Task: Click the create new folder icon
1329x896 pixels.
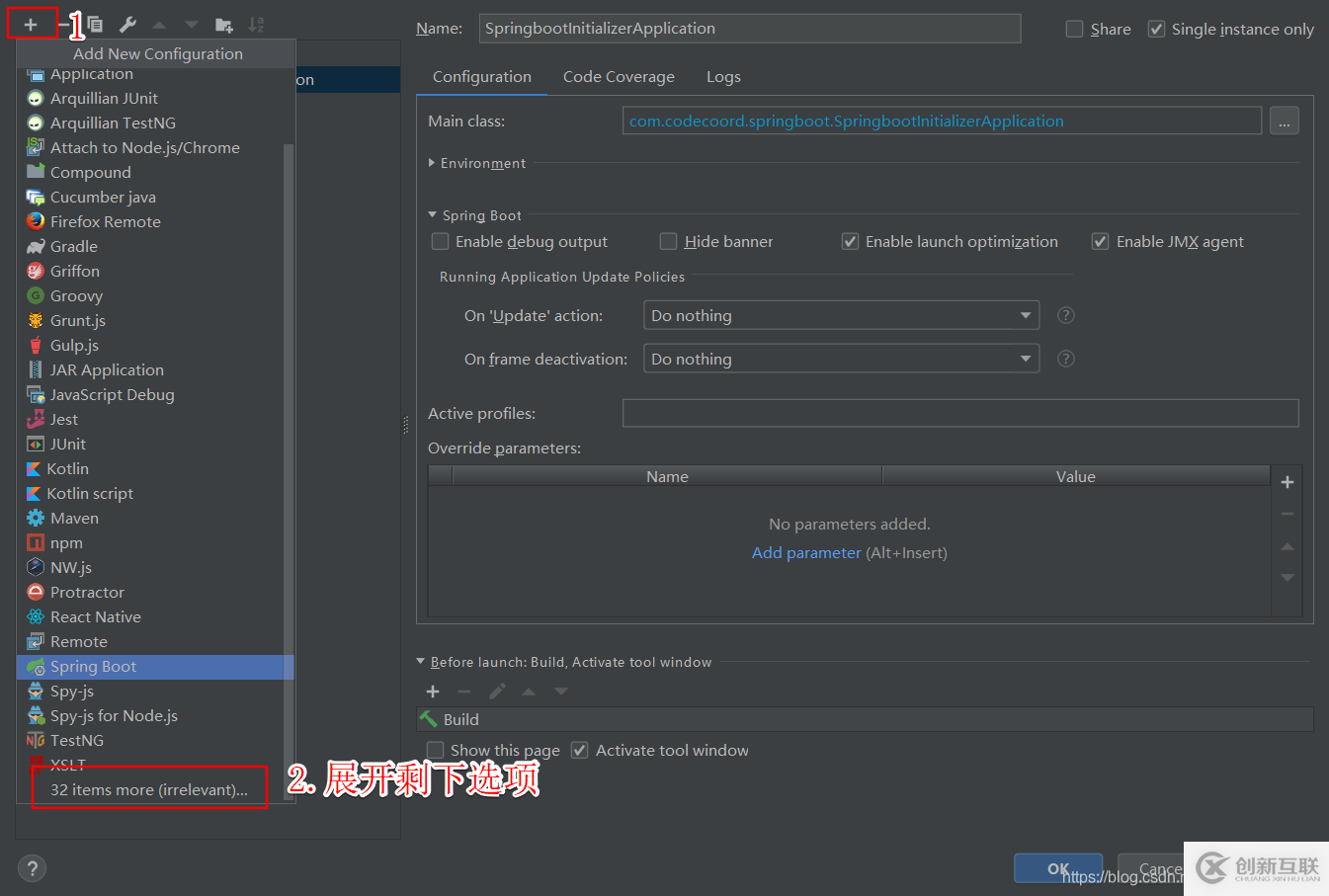Action: click(224, 25)
